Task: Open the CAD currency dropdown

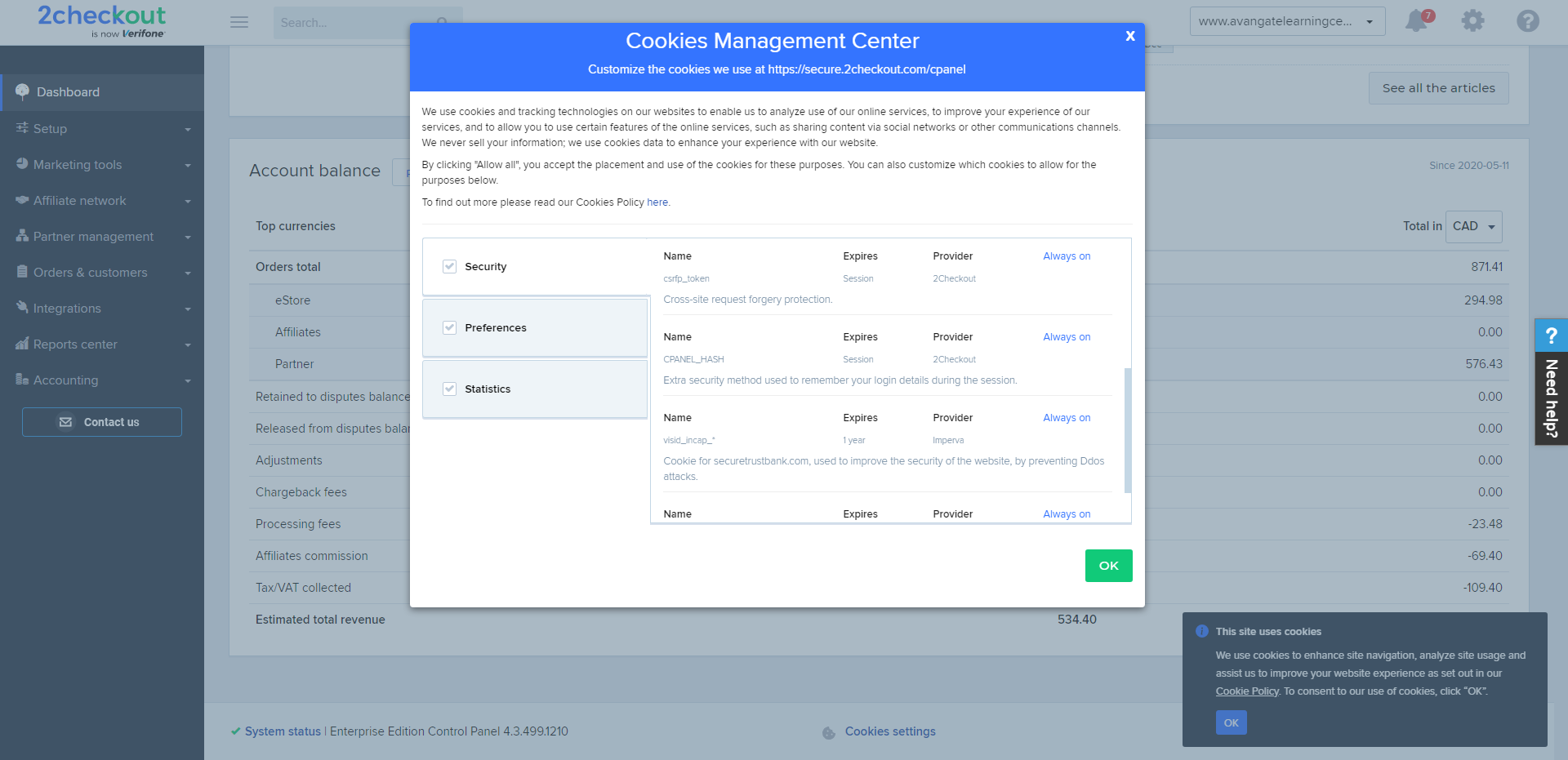Action: point(1473,226)
